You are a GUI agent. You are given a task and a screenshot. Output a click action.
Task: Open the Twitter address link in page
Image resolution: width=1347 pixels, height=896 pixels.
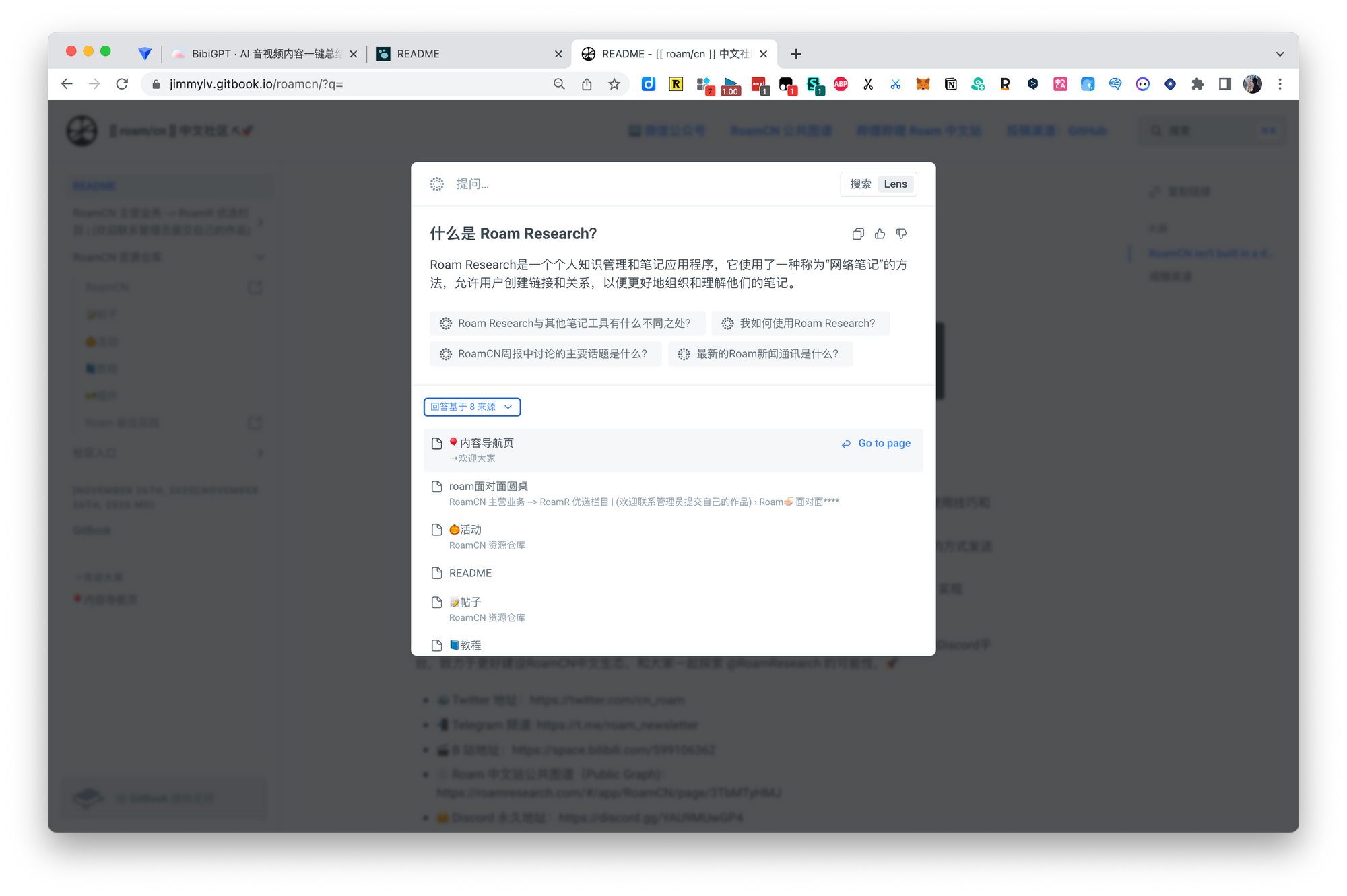607,701
